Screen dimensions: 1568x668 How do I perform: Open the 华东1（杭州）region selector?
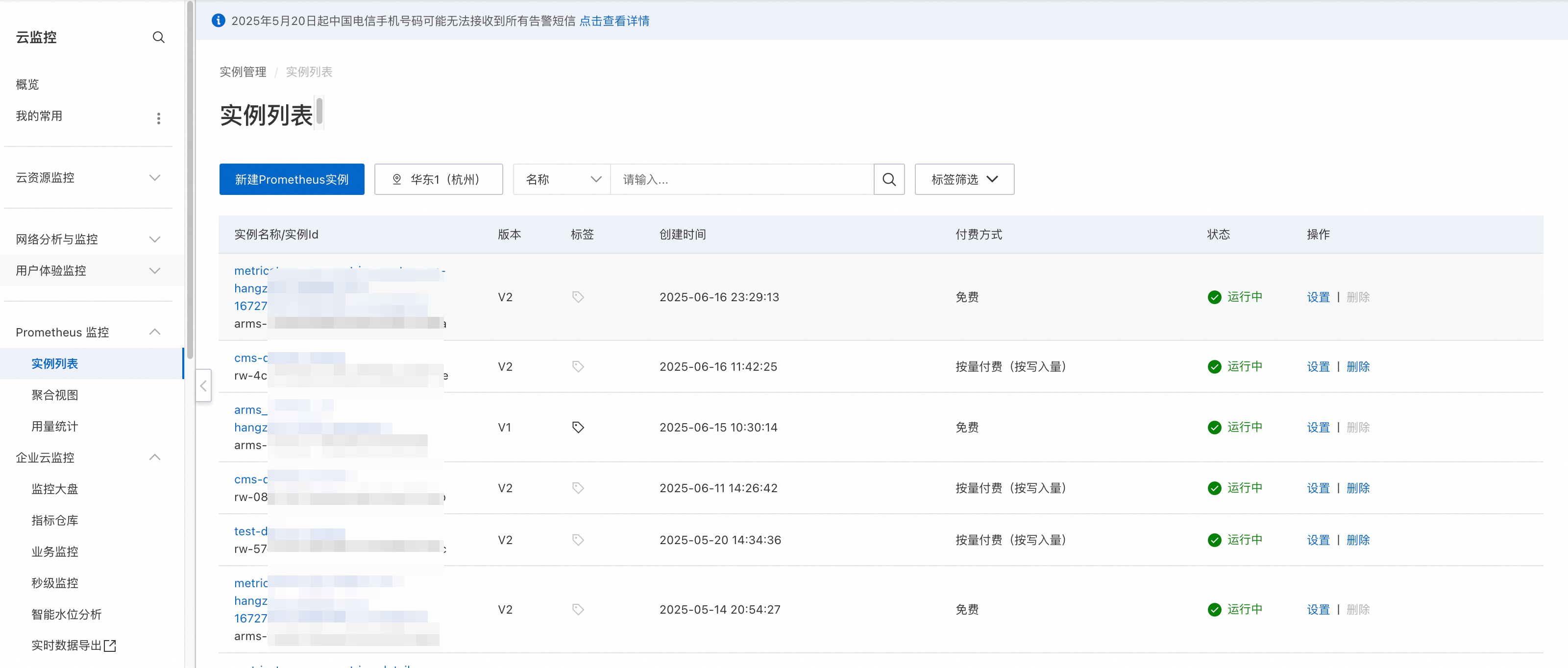pyautogui.click(x=438, y=179)
